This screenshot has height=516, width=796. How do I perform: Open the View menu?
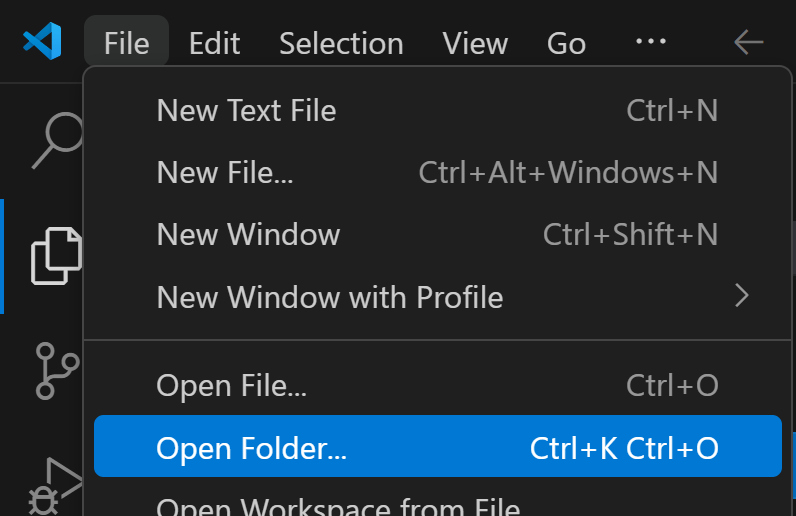(x=475, y=43)
